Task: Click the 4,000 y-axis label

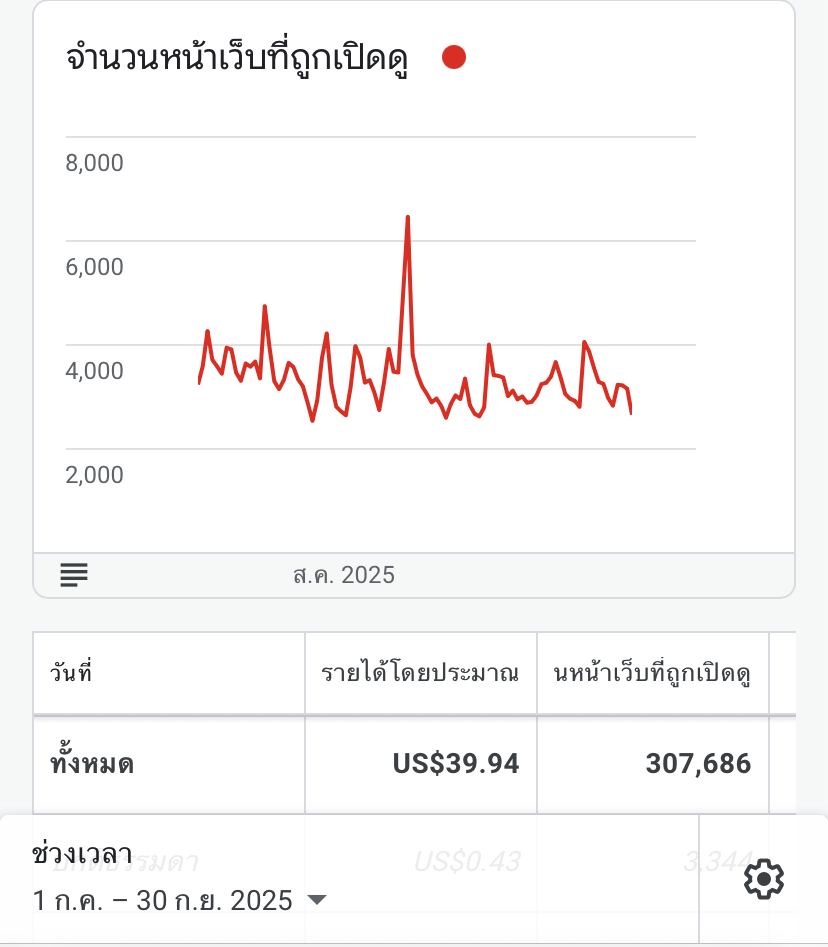Action: [x=95, y=370]
